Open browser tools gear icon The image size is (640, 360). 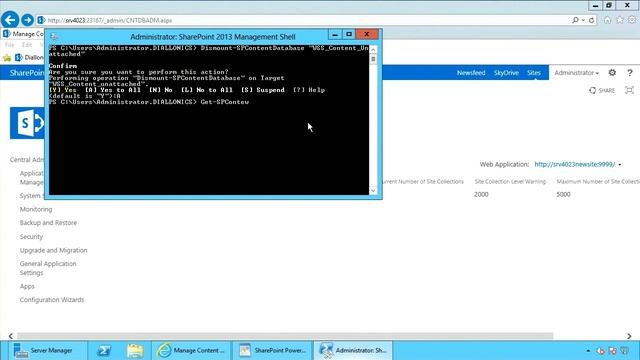632,20
